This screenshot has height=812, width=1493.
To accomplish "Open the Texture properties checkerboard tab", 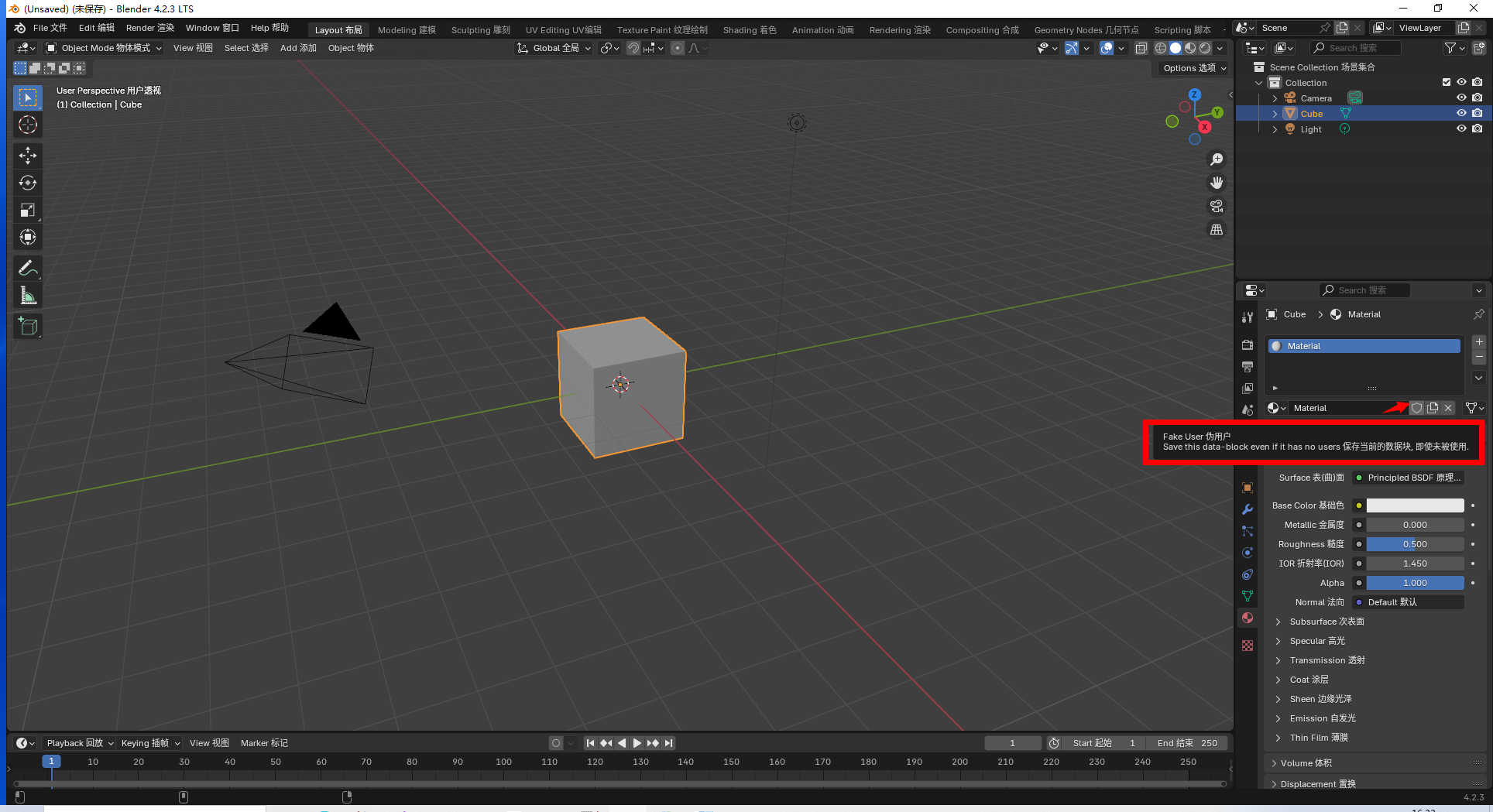I will click(1248, 646).
